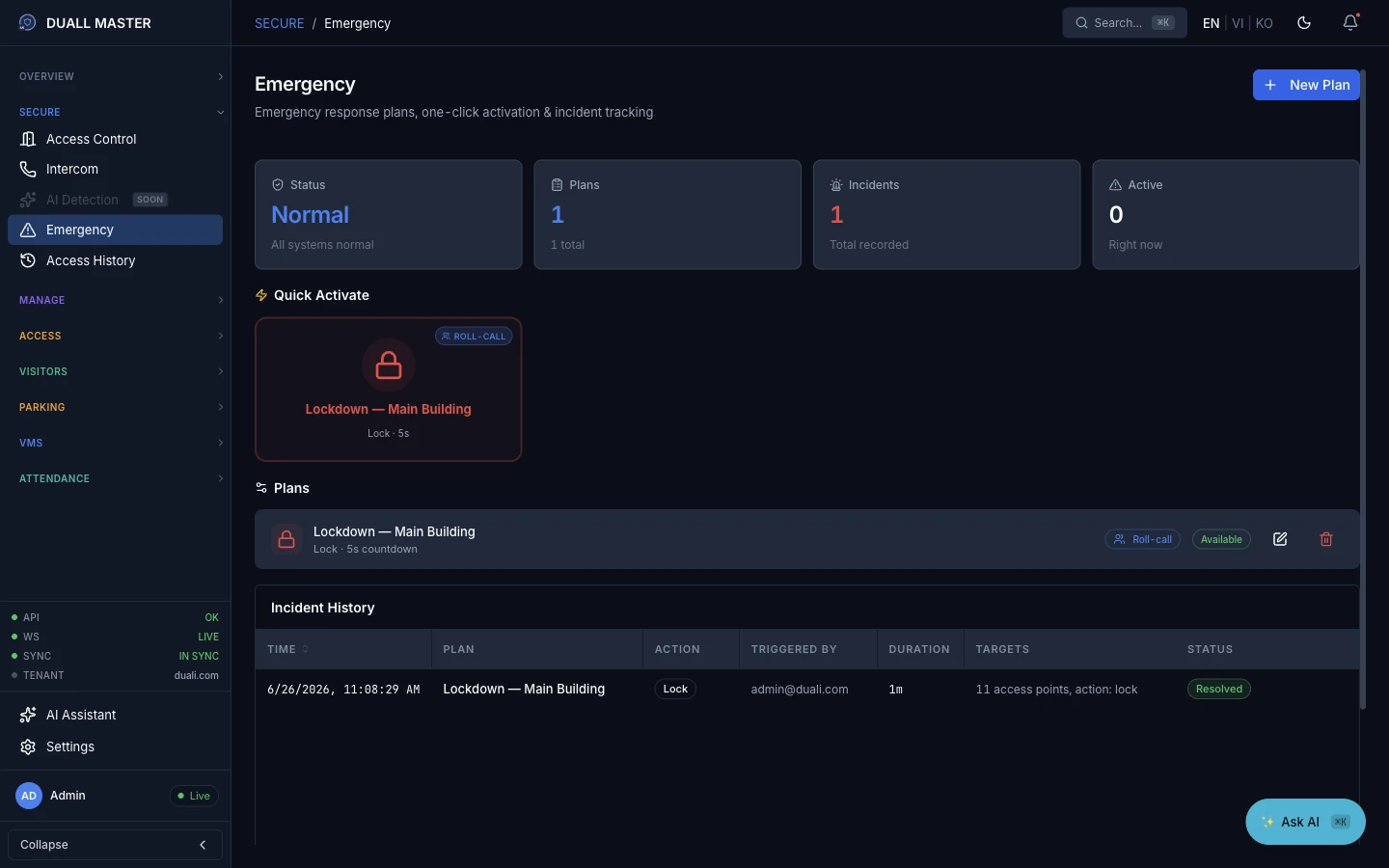Click Roll-call badge in plan row
This screenshot has width=1389, height=868.
pyautogui.click(x=1143, y=539)
